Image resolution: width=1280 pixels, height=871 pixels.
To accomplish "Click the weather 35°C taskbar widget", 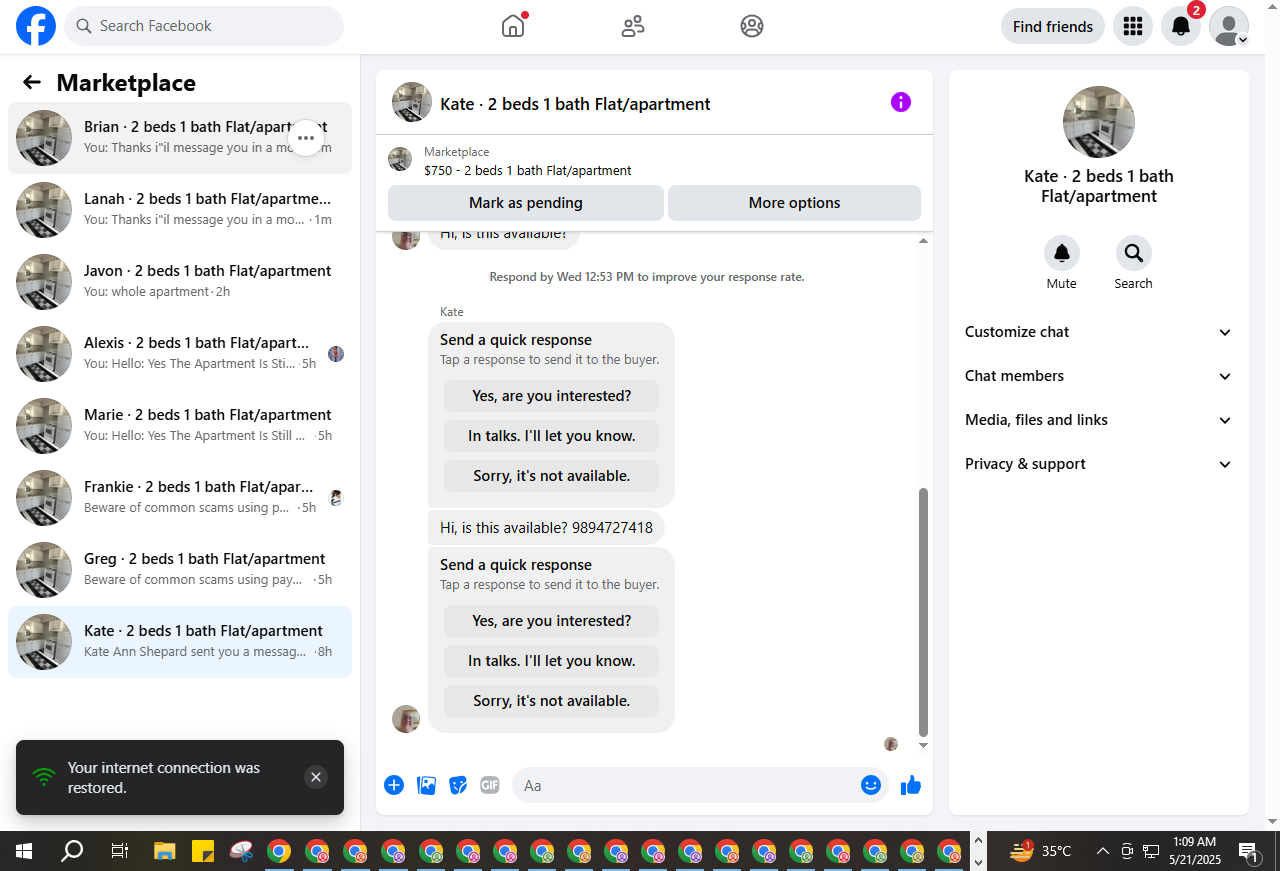I will click(x=1040, y=851).
